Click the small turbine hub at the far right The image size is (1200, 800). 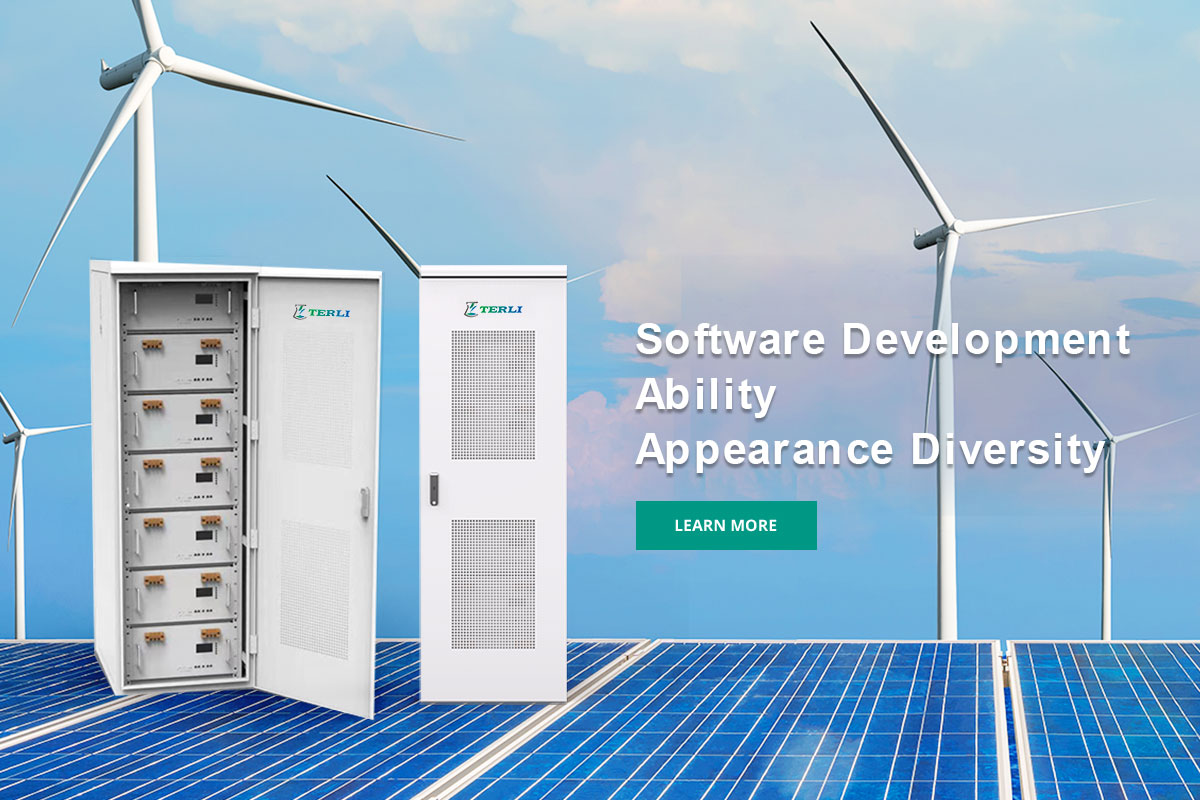point(1106,439)
